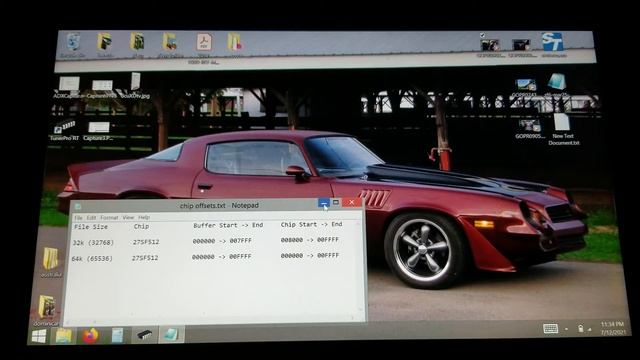Click the '32k (32768)' text

click(x=93, y=243)
